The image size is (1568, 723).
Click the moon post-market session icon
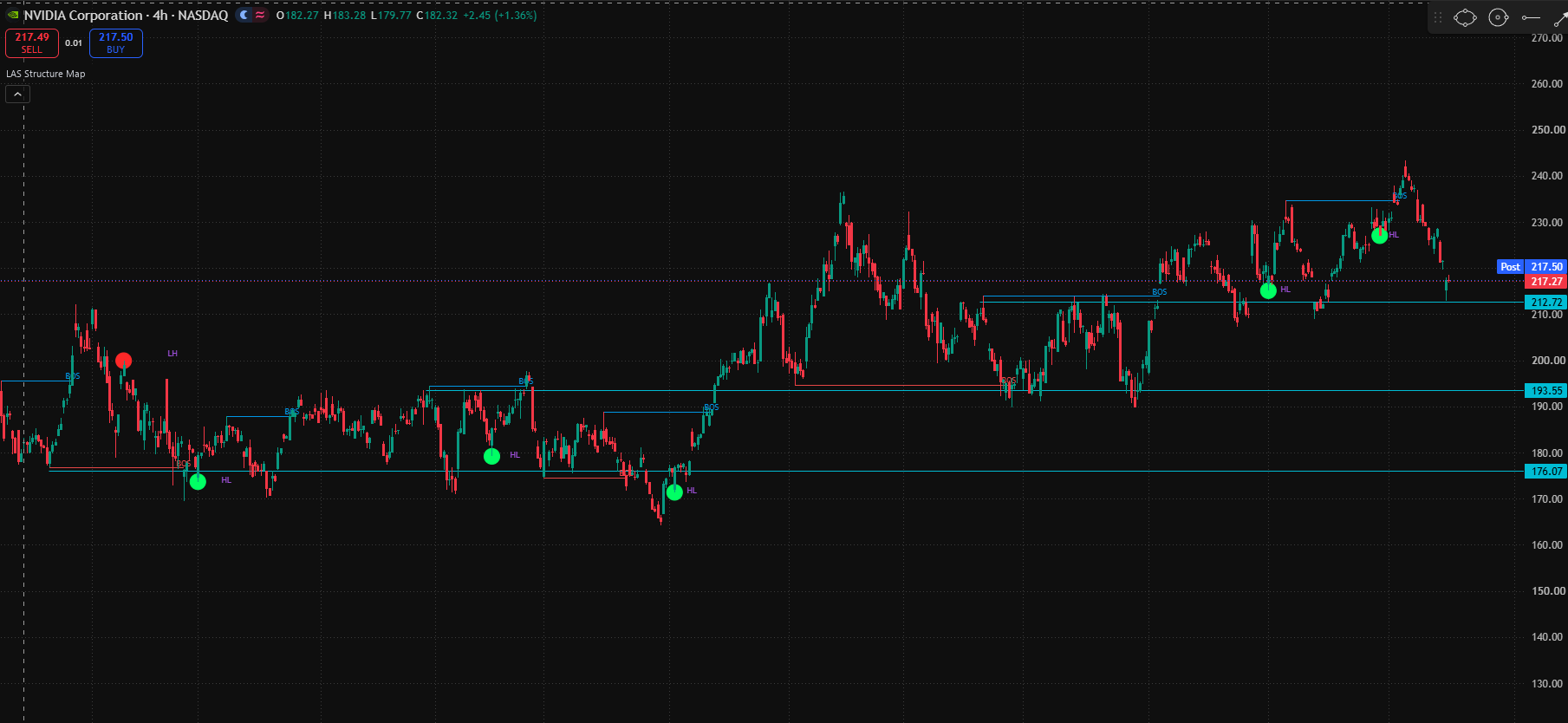pos(244,15)
